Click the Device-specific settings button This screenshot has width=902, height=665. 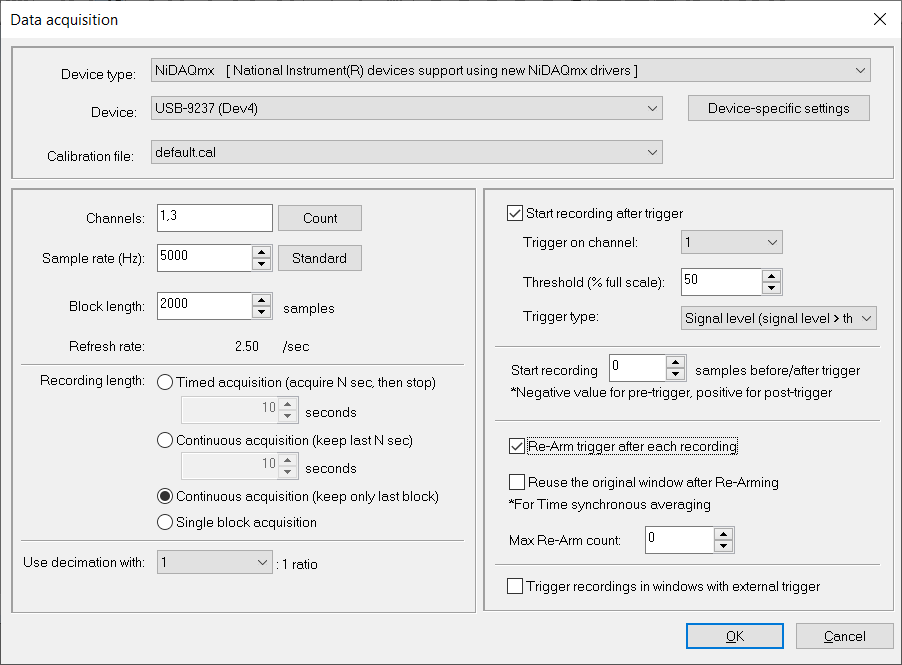pos(778,108)
